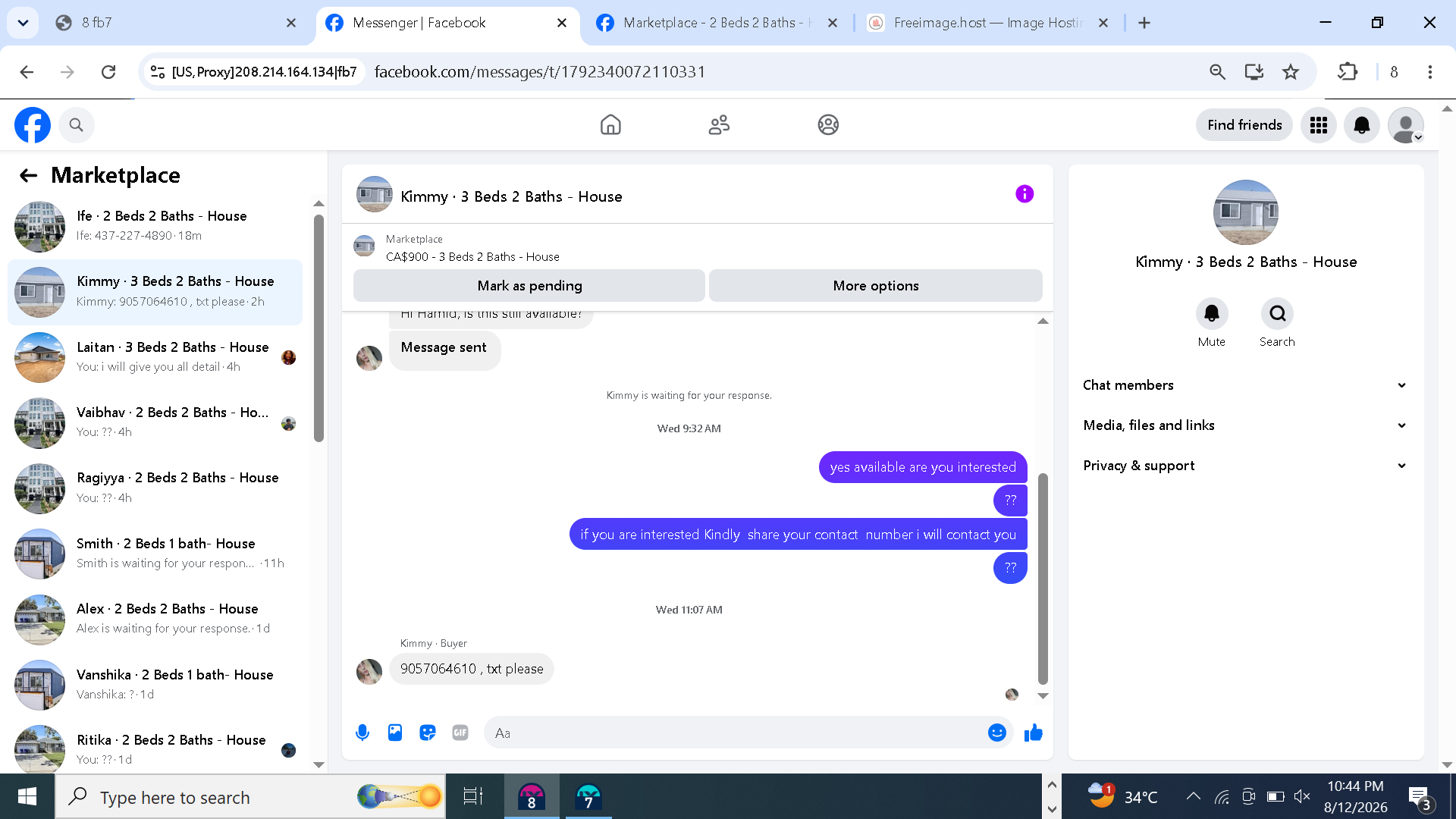
Task: Open Facebook search magnifier
Action: (76, 125)
